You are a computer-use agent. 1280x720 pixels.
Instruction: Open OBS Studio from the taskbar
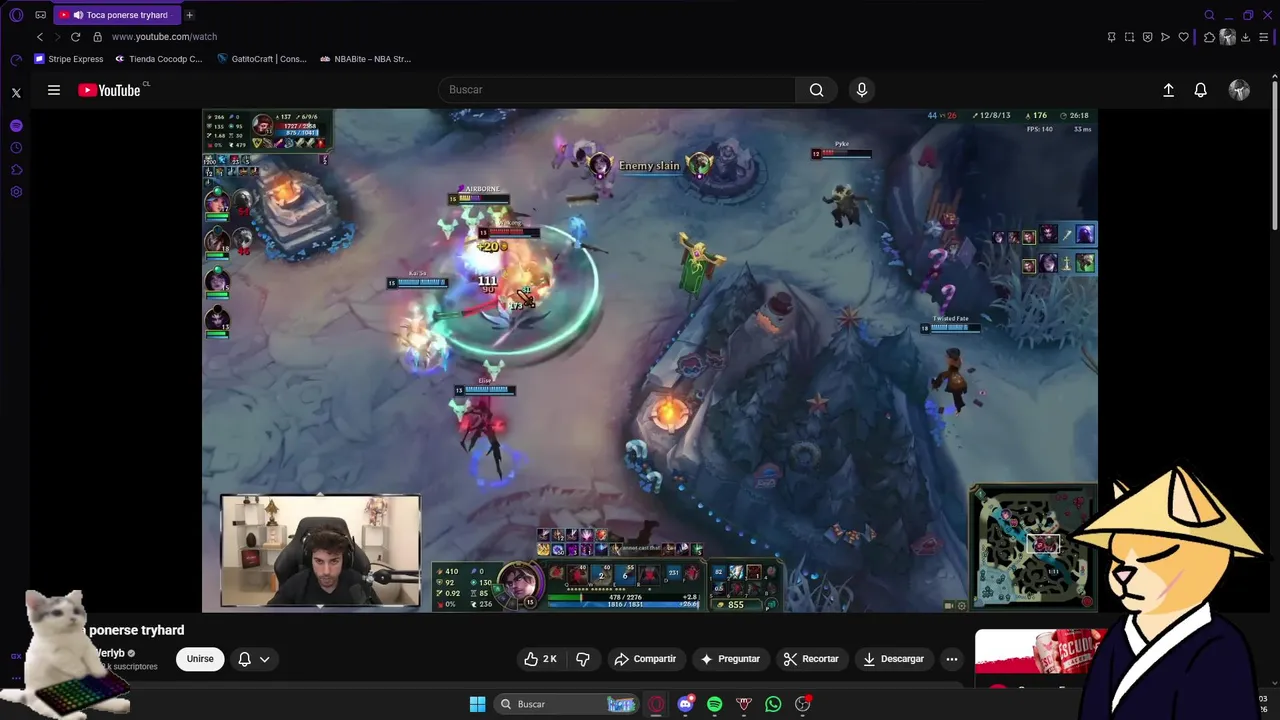click(x=802, y=704)
